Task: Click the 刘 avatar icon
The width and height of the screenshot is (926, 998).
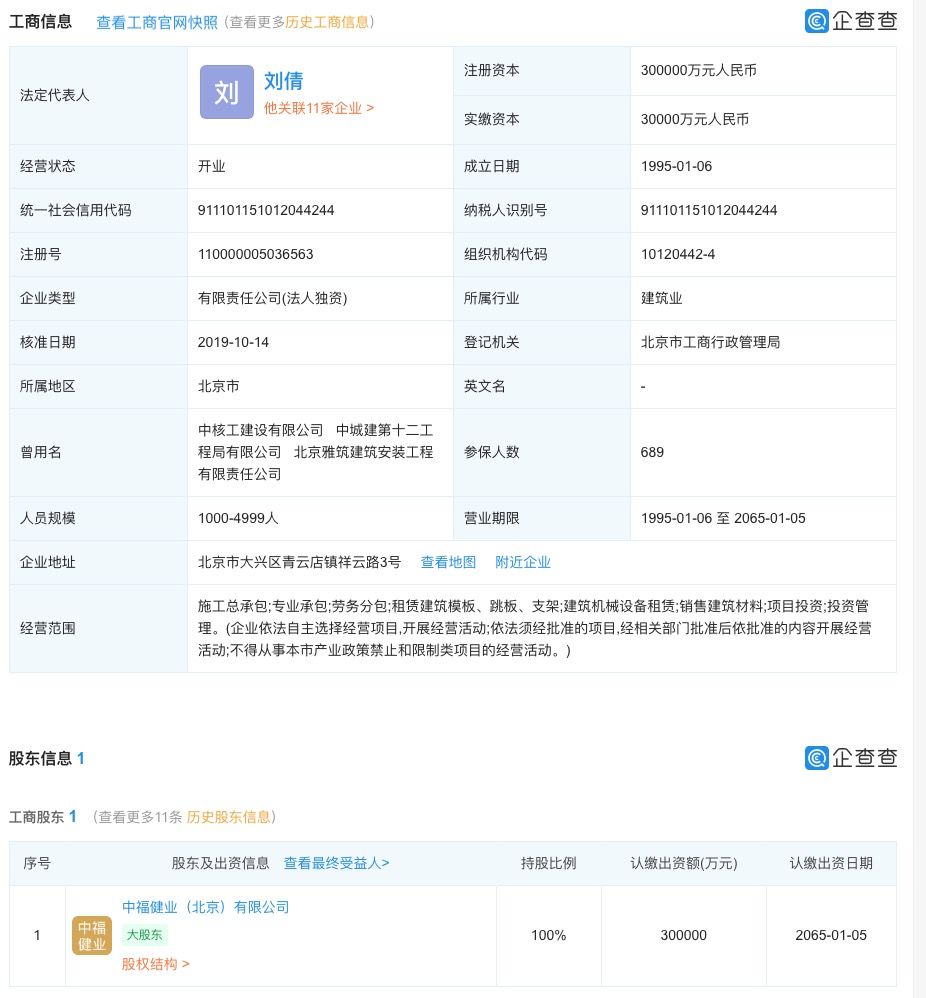Action: (227, 92)
